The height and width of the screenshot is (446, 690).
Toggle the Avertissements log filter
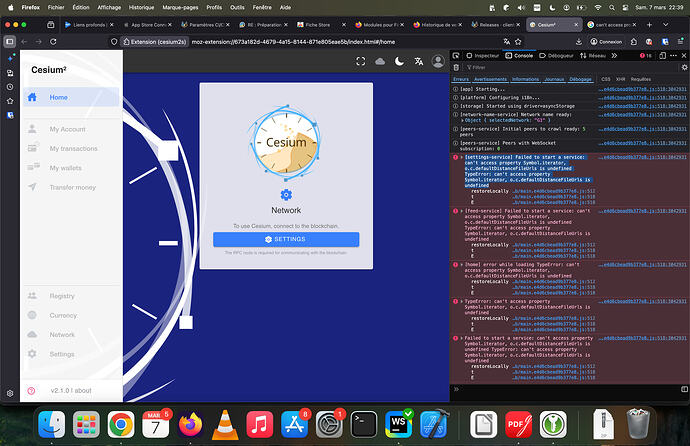tap(490, 78)
